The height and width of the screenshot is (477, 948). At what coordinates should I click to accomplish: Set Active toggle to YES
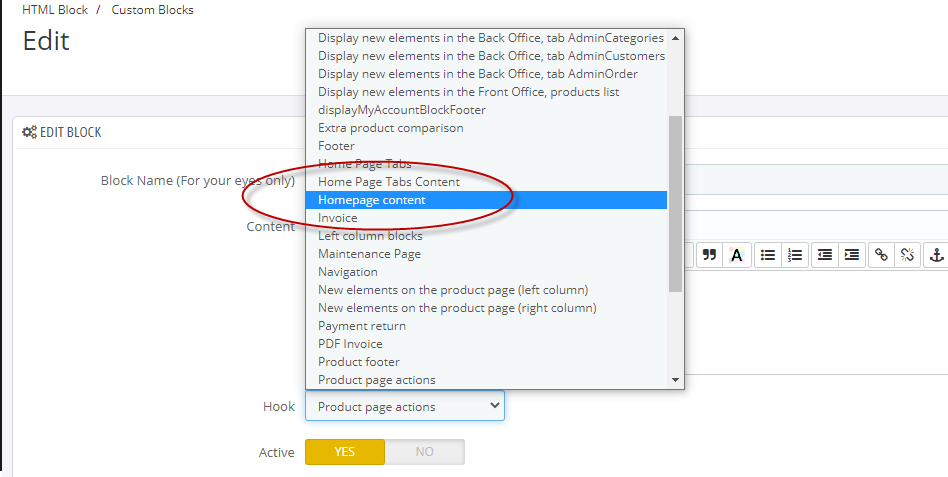coord(345,452)
